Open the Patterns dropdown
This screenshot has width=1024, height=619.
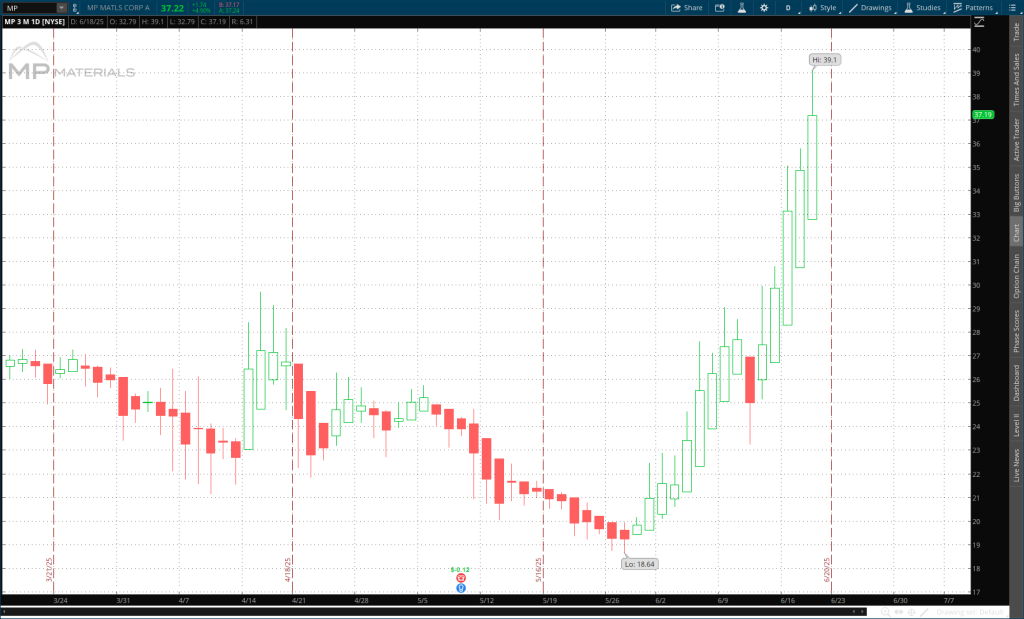(x=974, y=8)
